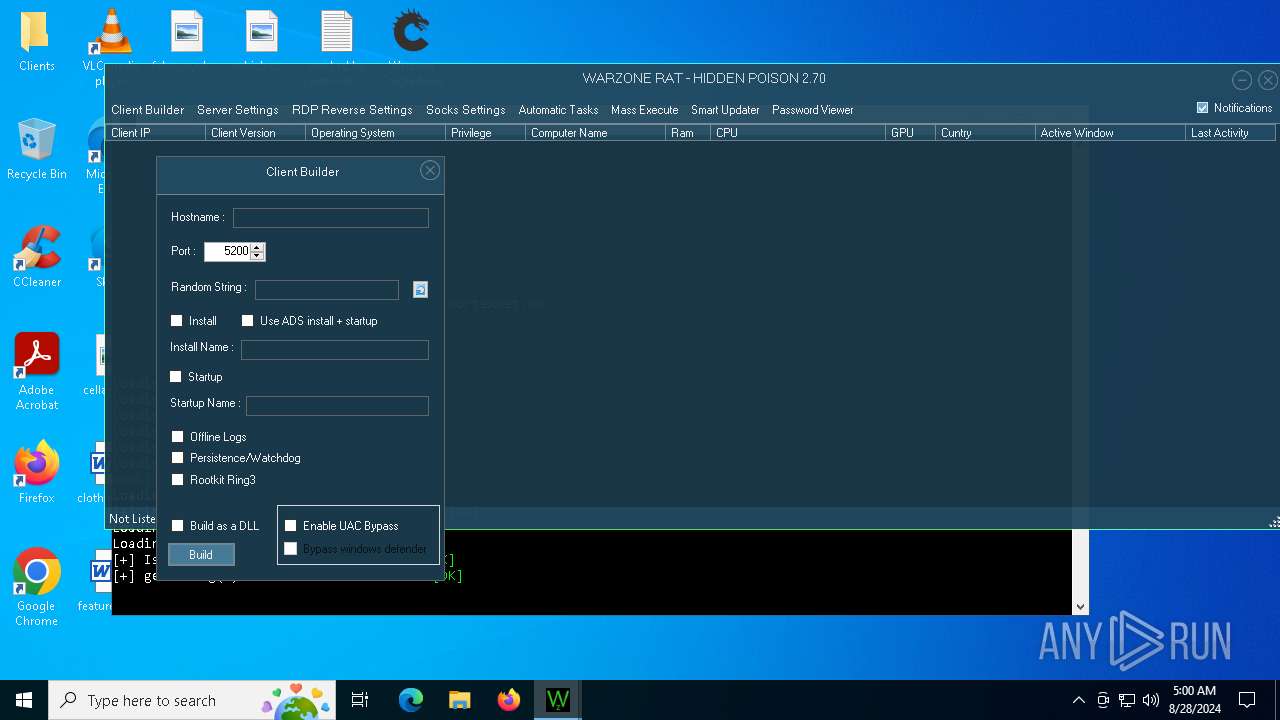Image resolution: width=1280 pixels, height=720 pixels.
Task: Focus the Port number field
Action: tap(227, 252)
